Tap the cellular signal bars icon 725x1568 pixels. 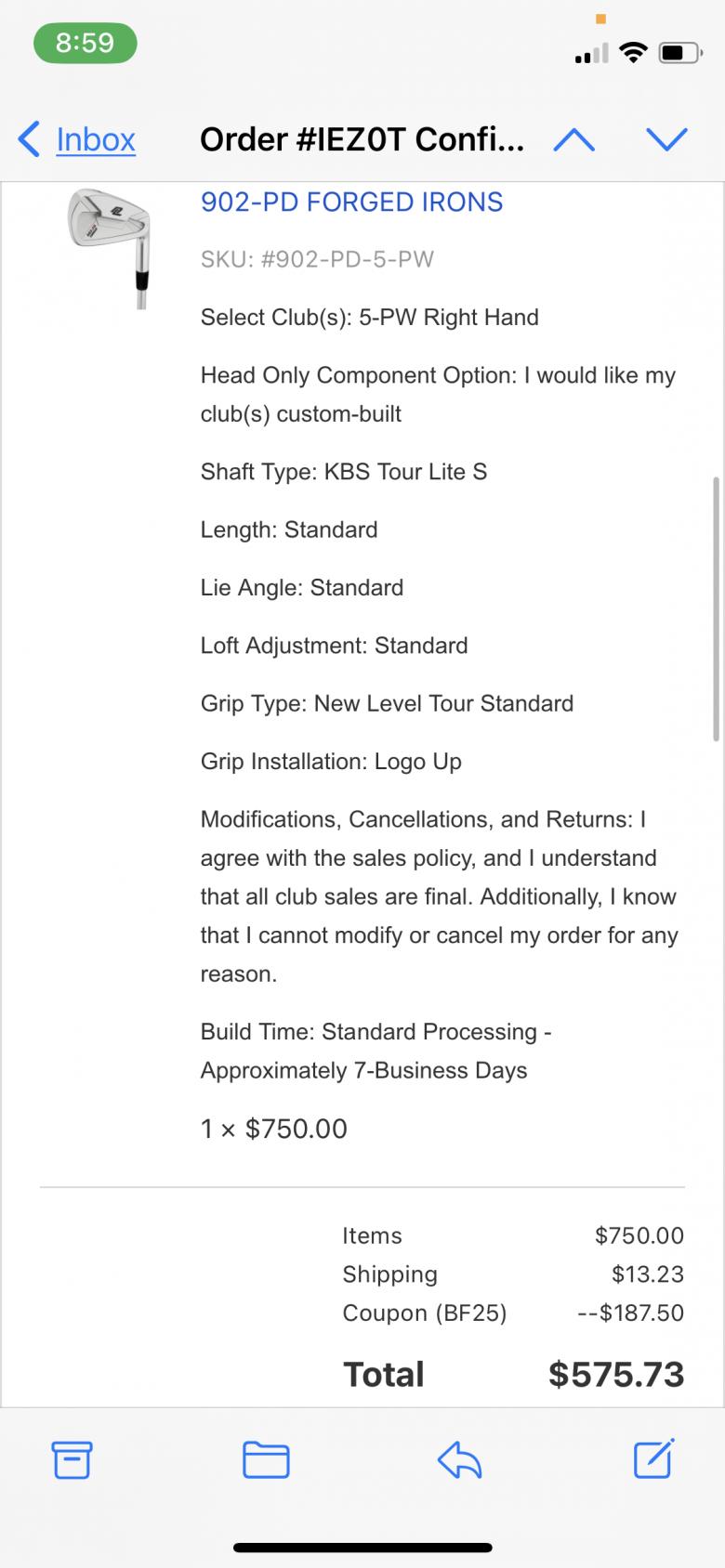[x=591, y=54]
